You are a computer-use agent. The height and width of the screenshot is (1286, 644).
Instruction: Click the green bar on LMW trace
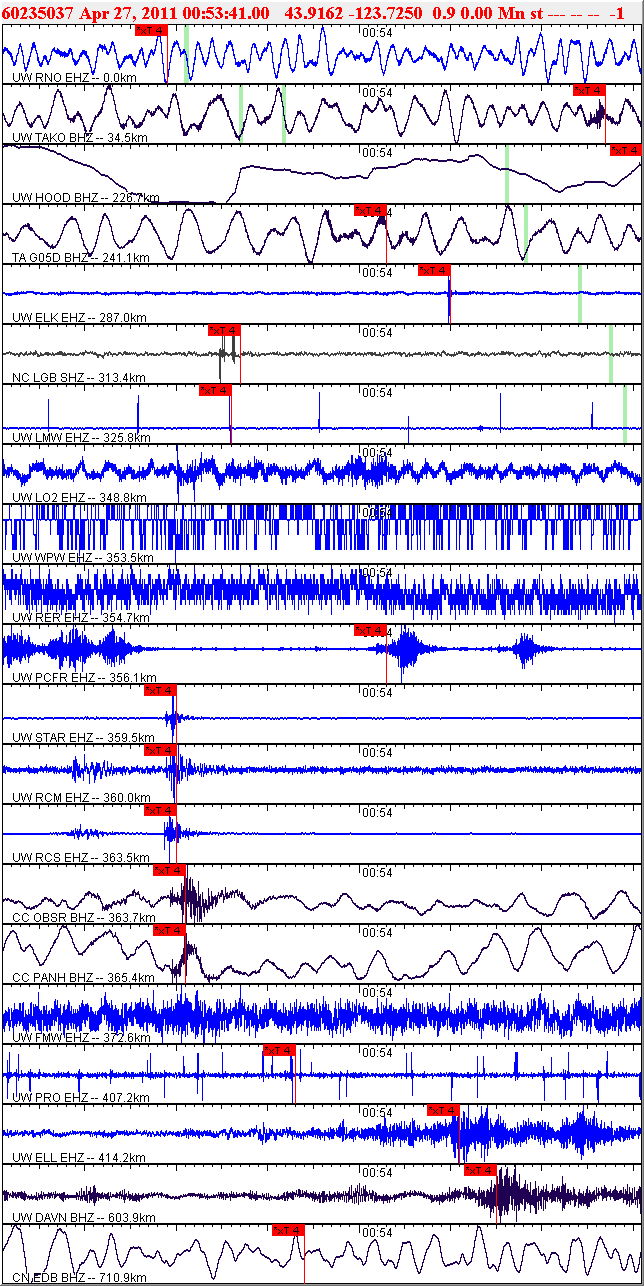point(625,414)
